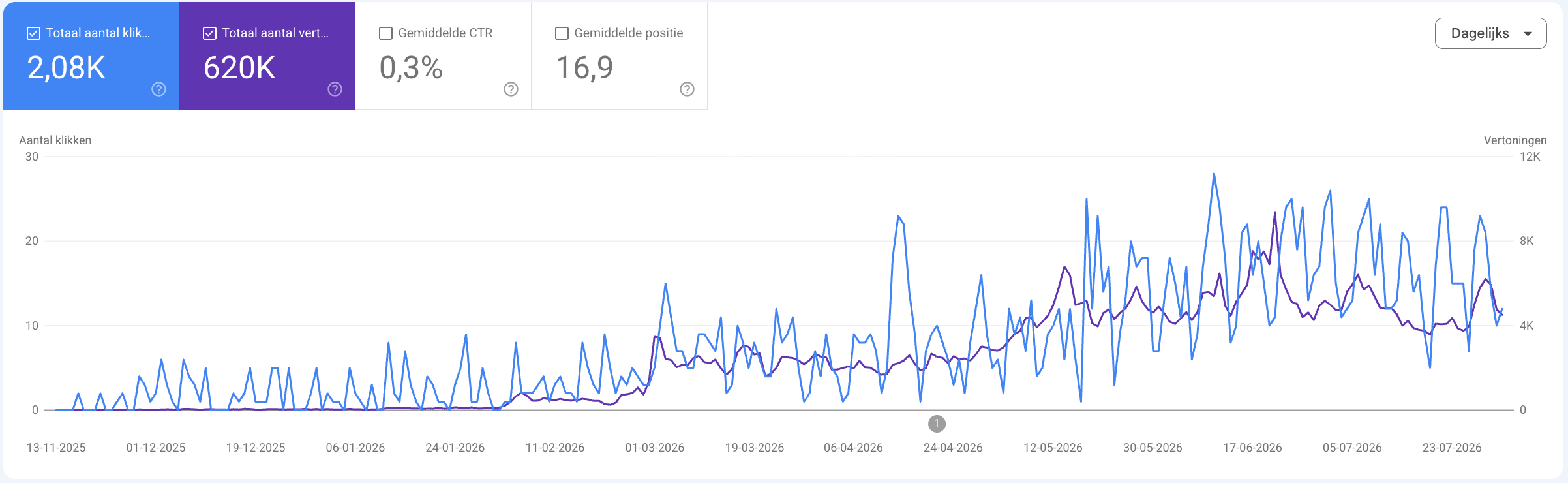Click the 06-04-2026 date label
1568x483 pixels.
853,448
